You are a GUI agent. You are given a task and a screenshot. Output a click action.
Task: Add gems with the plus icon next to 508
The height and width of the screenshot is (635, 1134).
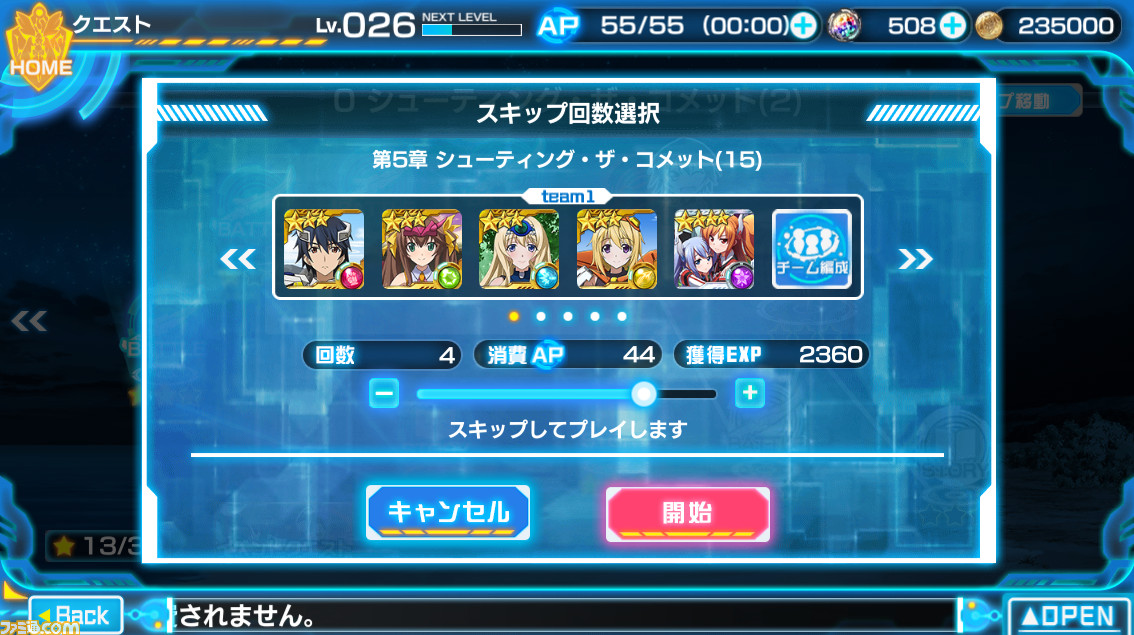(953, 26)
